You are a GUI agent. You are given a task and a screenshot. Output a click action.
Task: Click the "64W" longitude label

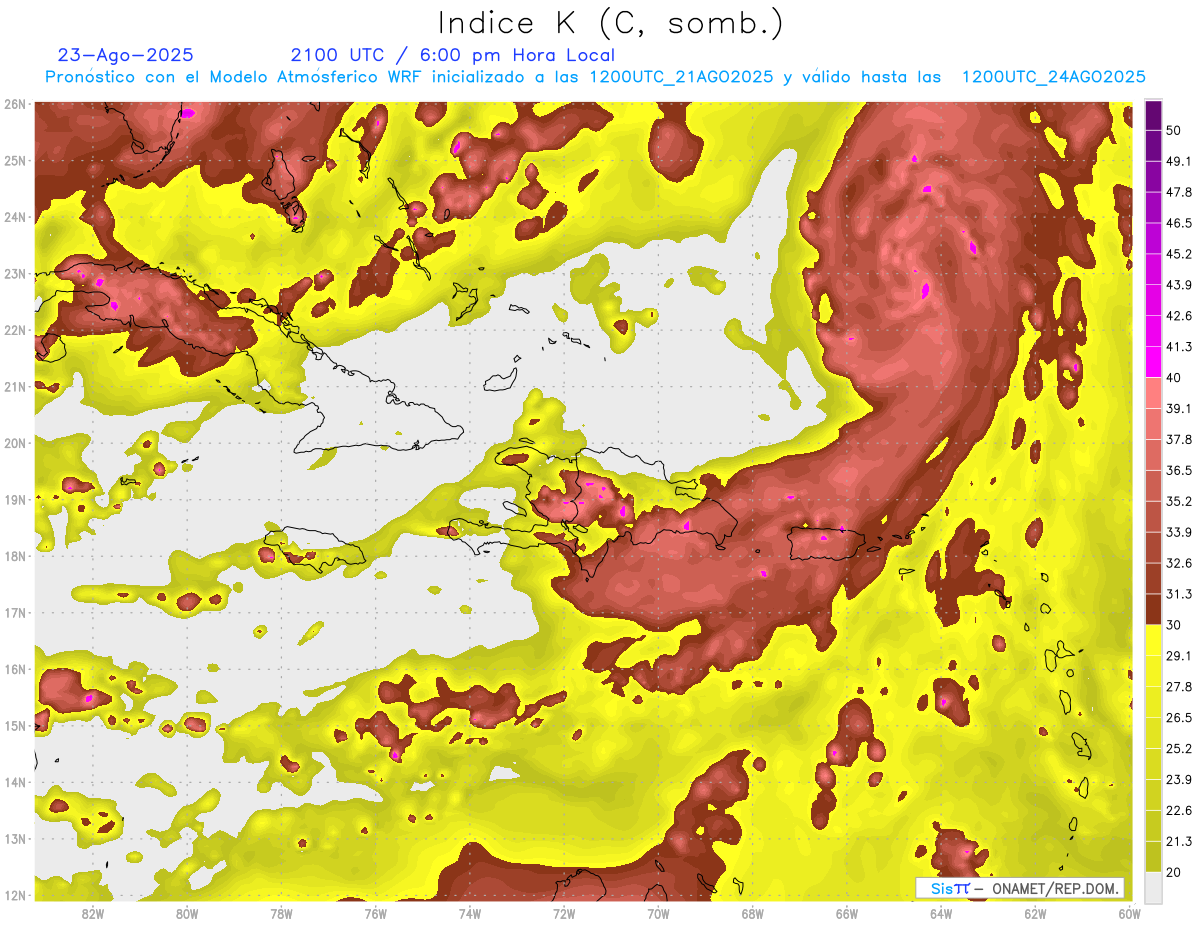click(x=941, y=913)
